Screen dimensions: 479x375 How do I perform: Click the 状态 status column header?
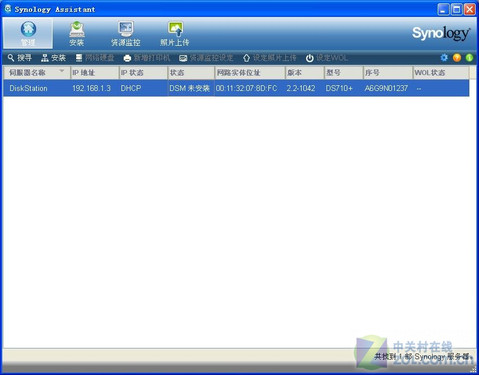(191, 72)
